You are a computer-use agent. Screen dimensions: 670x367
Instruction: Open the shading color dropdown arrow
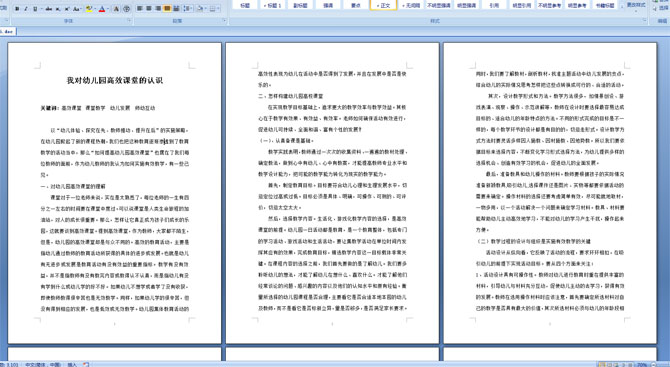click(x=206, y=9)
